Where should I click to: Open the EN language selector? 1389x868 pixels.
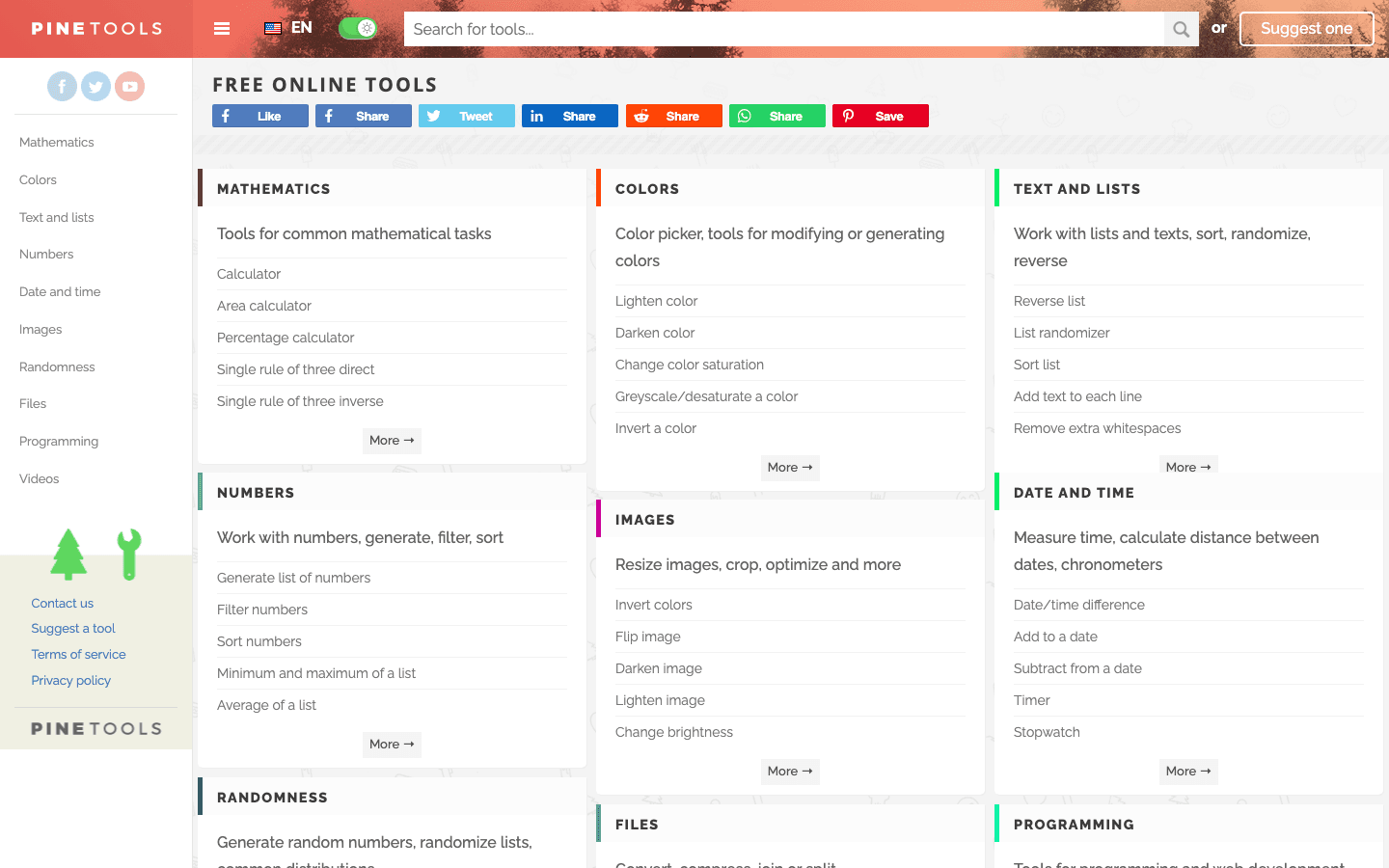pos(287,28)
